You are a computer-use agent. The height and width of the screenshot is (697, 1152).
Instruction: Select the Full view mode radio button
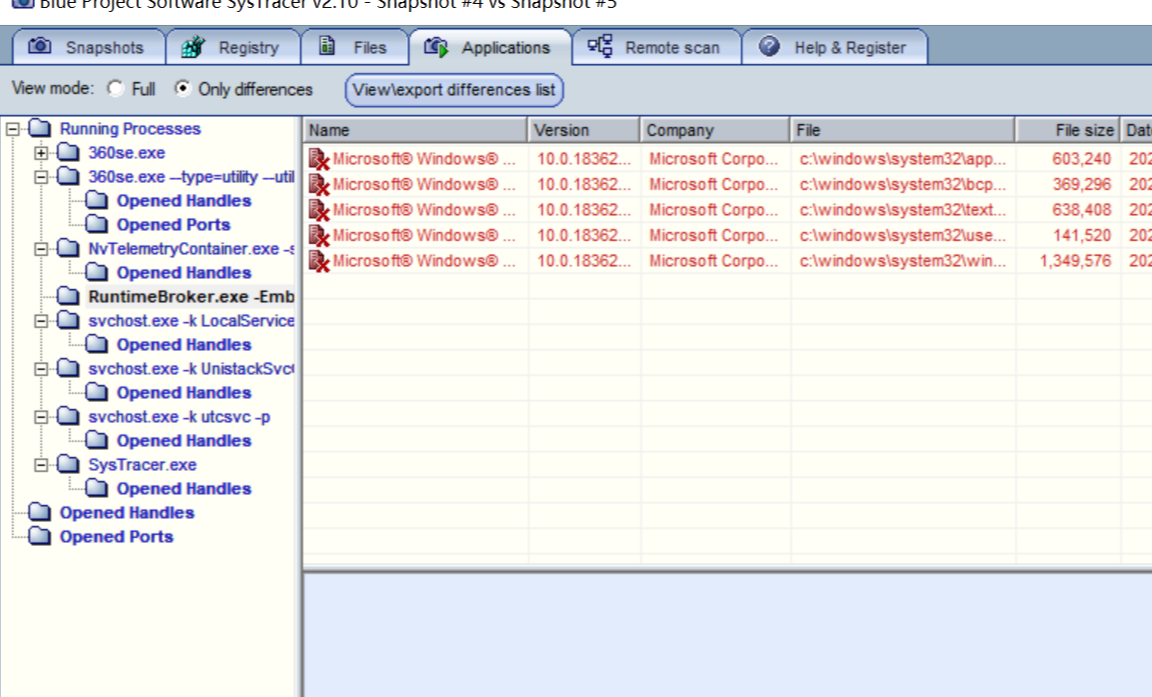tap(115, 88)
